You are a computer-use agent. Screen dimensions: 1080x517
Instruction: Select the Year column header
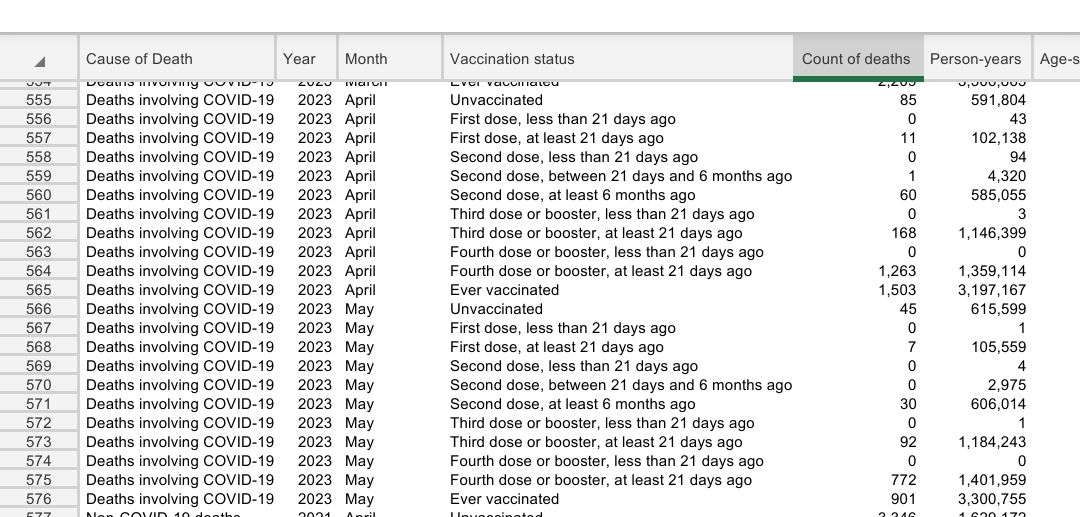click(307, 59)
